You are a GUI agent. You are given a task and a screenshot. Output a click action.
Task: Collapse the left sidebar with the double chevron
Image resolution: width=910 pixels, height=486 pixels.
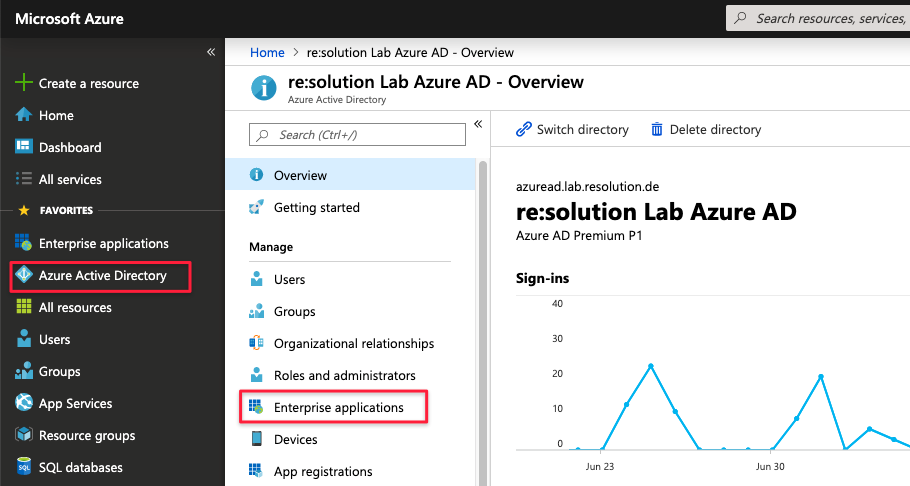tap(211, 52)
